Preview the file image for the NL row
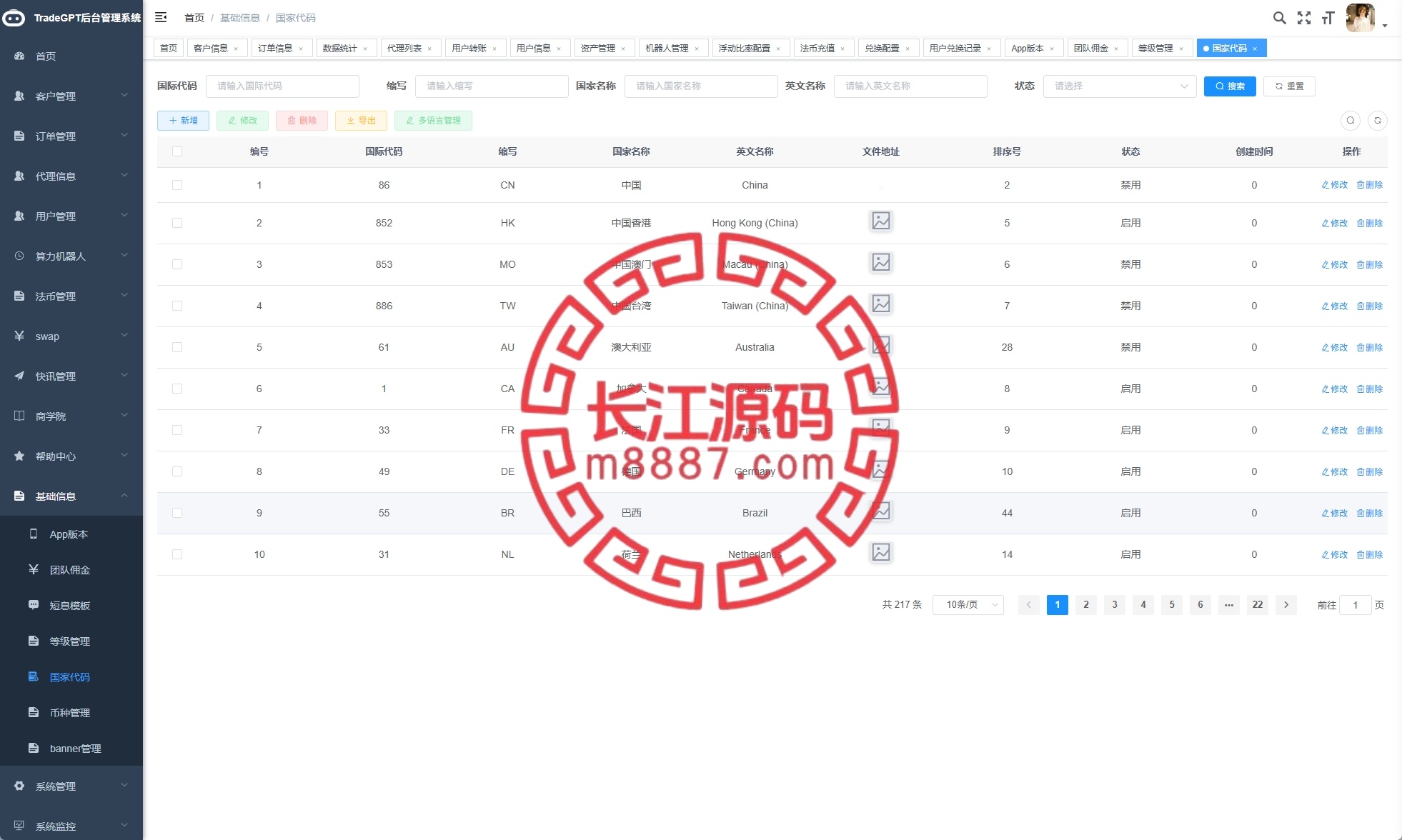Image resolution: width=1402 pixels, height=840 pixels. pyautogui.click(x=881, y=553)
